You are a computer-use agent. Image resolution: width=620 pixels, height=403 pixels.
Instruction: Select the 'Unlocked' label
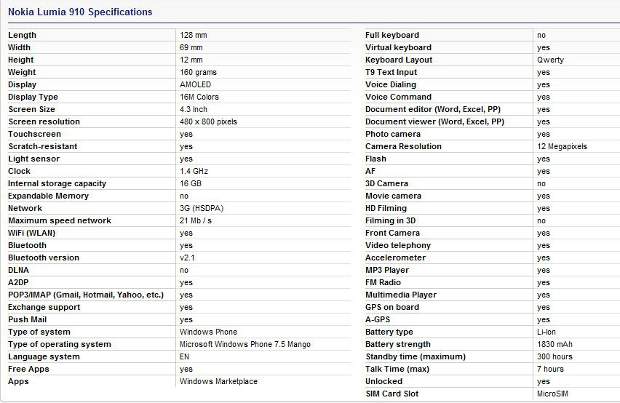coord(384,381)
